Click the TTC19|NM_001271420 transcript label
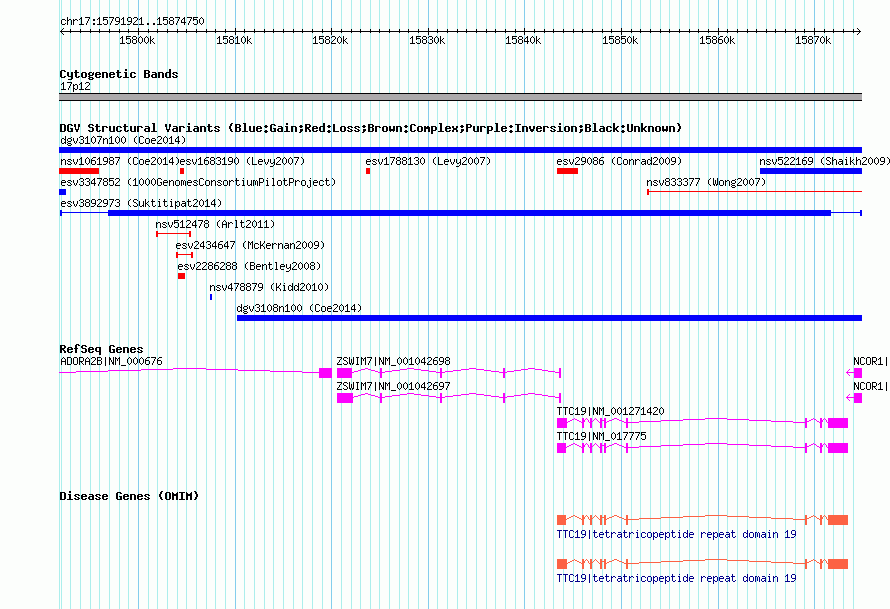Screen dimensions: 890x609 click(x=610, y=411)
